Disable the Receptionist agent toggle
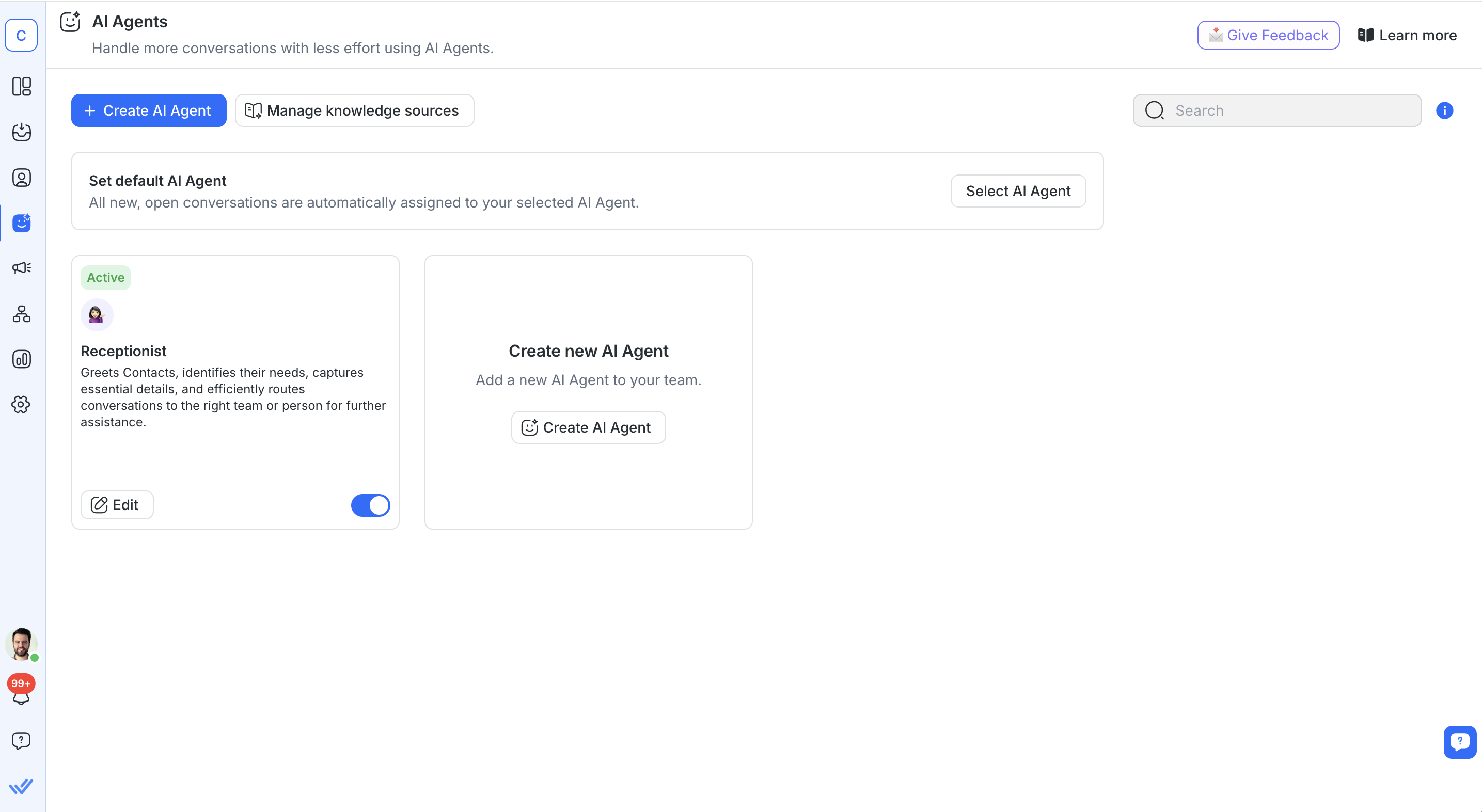Image resolution: width=1482 pixels, height=812 pixels. (x=371, y=505)
